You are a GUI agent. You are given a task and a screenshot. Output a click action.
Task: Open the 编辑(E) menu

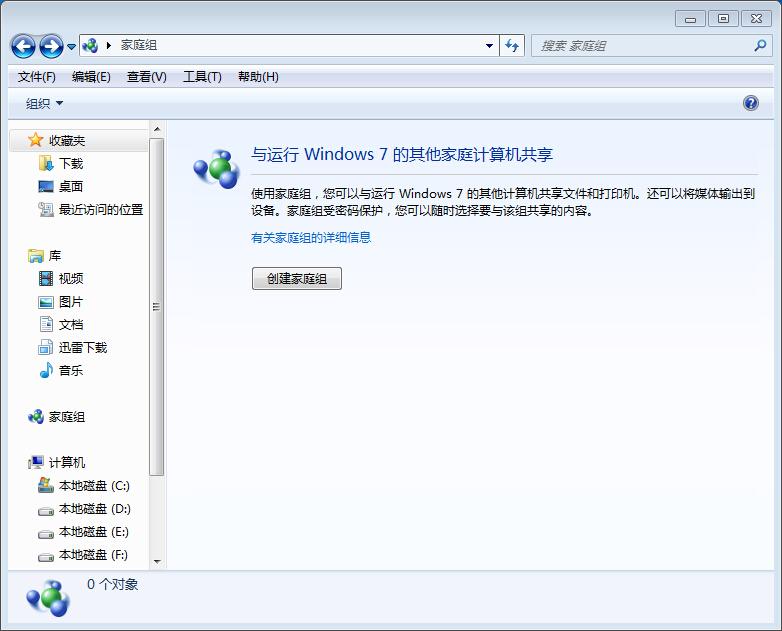(x=91, y=77)
